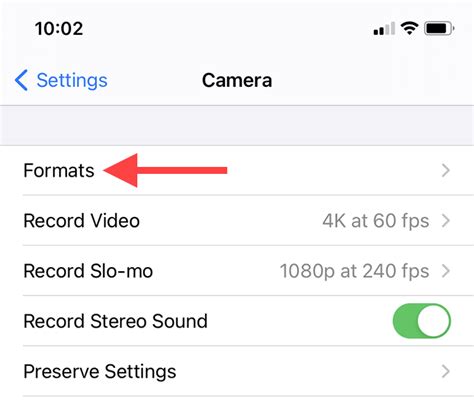Select the Record Slo-mo row

pyautogui.click(x=237, y=271)
